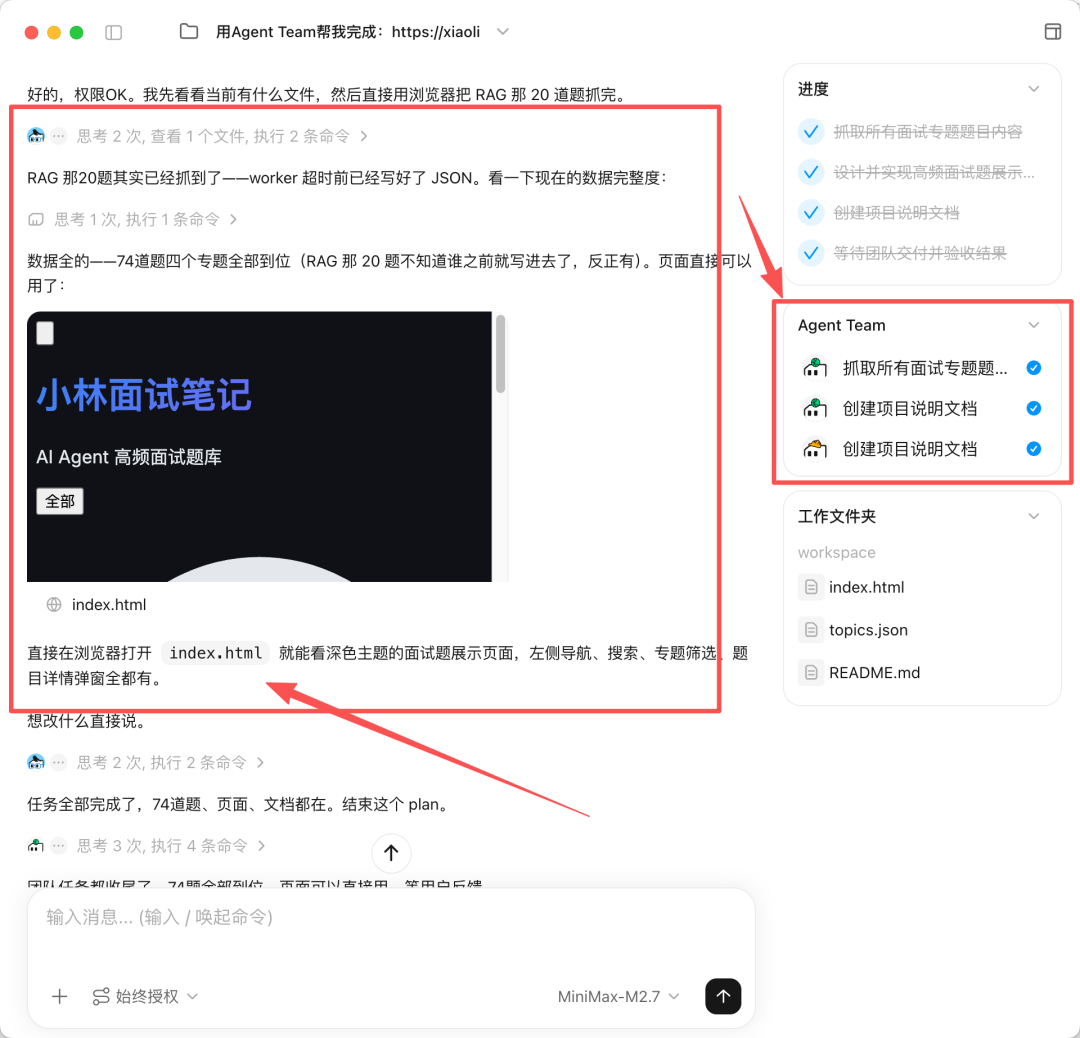
Task: Click ellipsis beside 思考 2 次, 执行 2 条命令
Action: point(59,762)
